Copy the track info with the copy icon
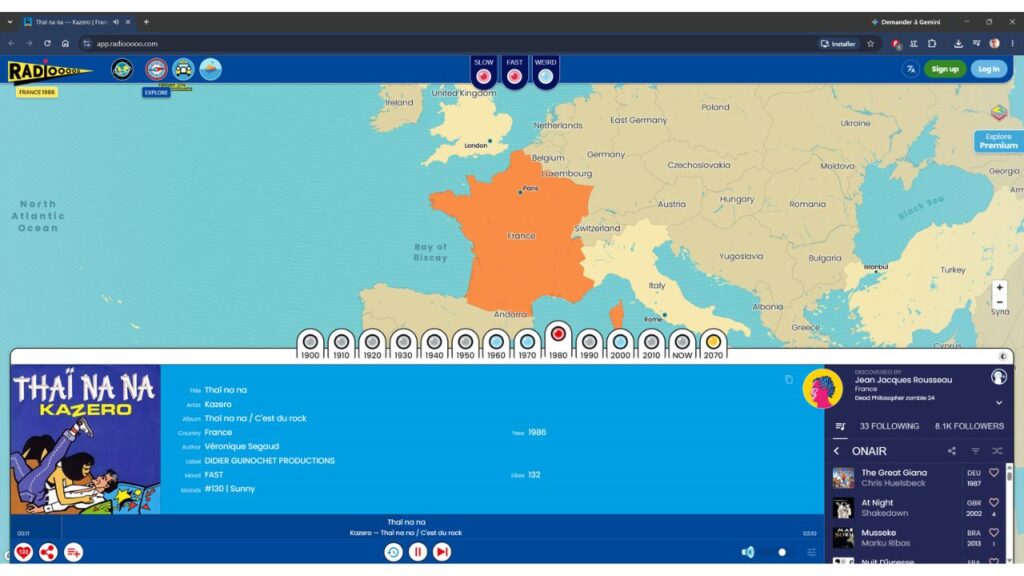The image size is (1024, 576). pos(789,379)
